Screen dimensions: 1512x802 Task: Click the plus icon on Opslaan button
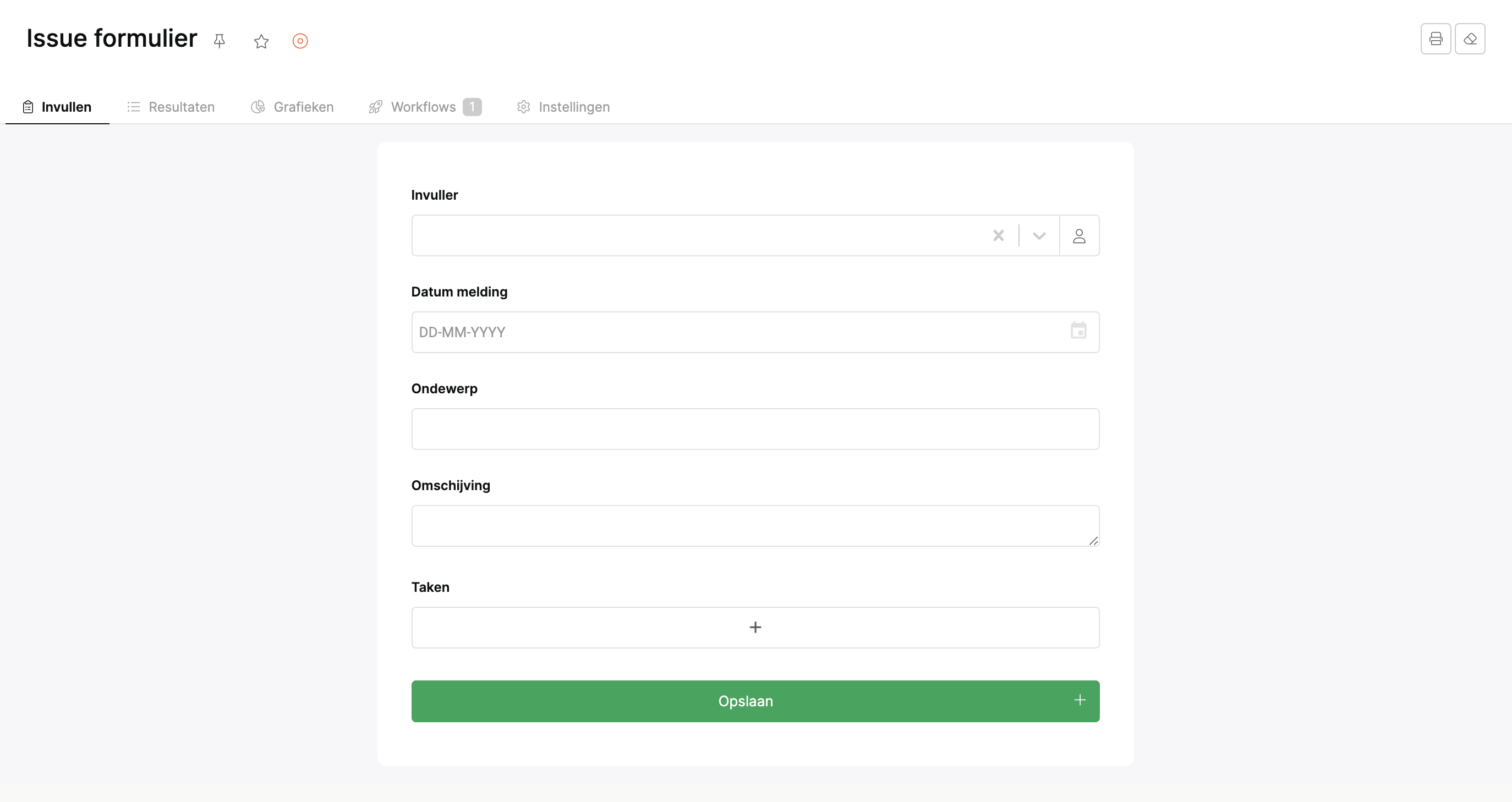click(x=1080, y=700)
